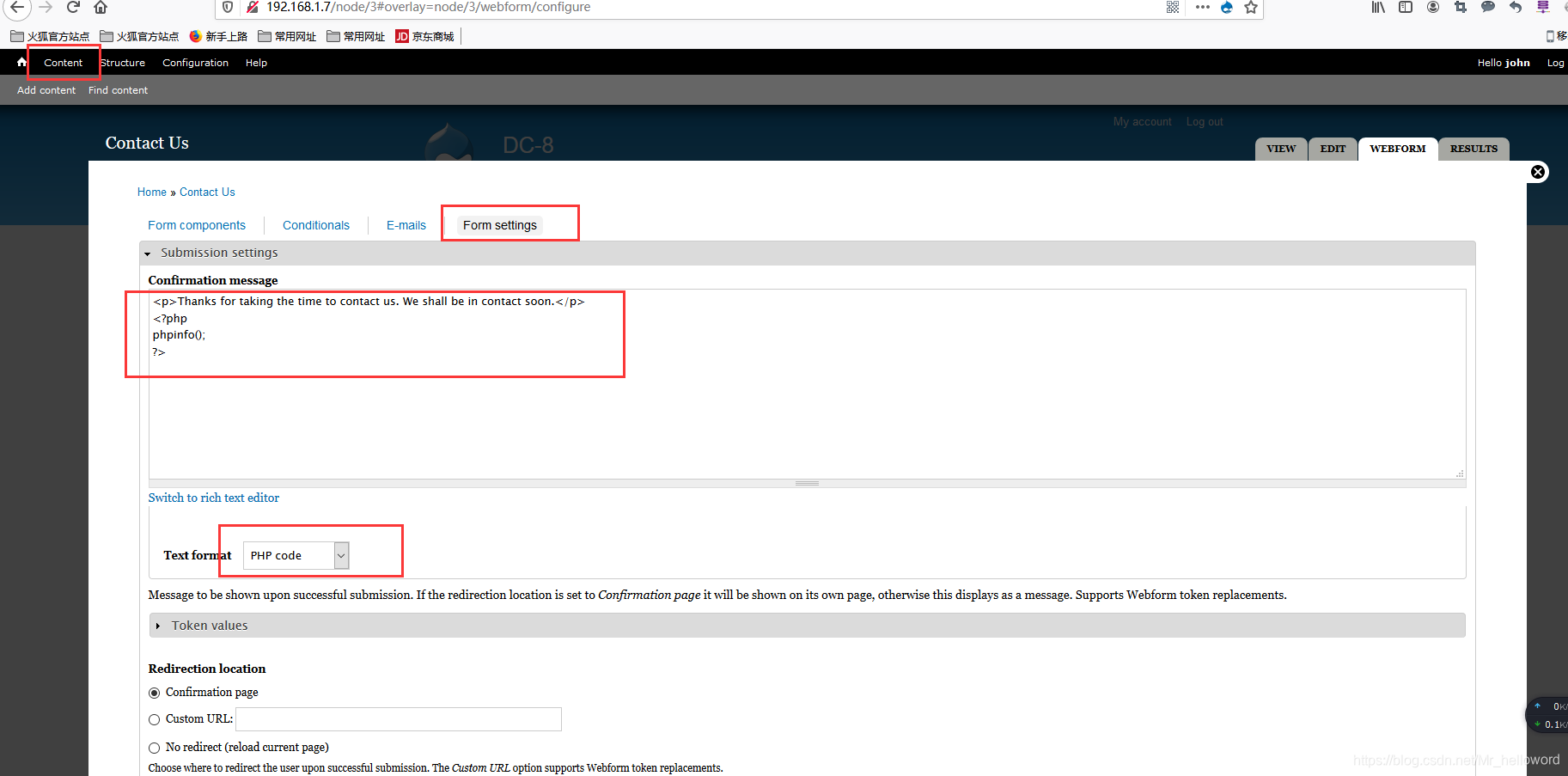Screen dimensions: 1568x776
Task: Switch to the RESULTS tab
Action: point(1473,149)
